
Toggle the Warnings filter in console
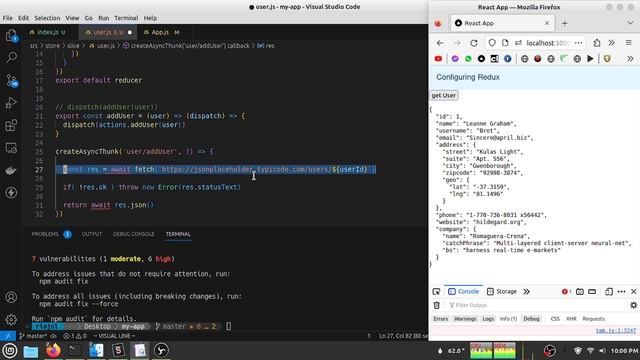(x=465, y=319)
